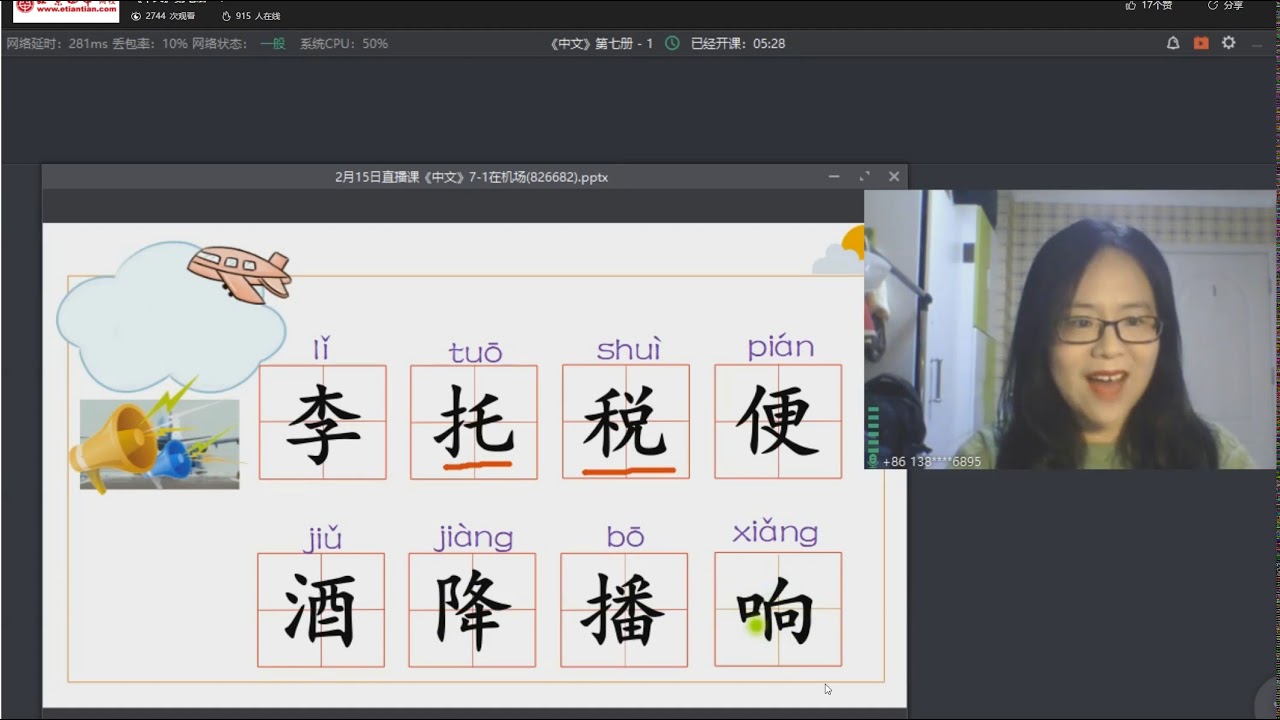Viewport: 1280px width, 720px height.
Task: Click the eye icon beside 2744 次观看
Action: click(136, 16)
